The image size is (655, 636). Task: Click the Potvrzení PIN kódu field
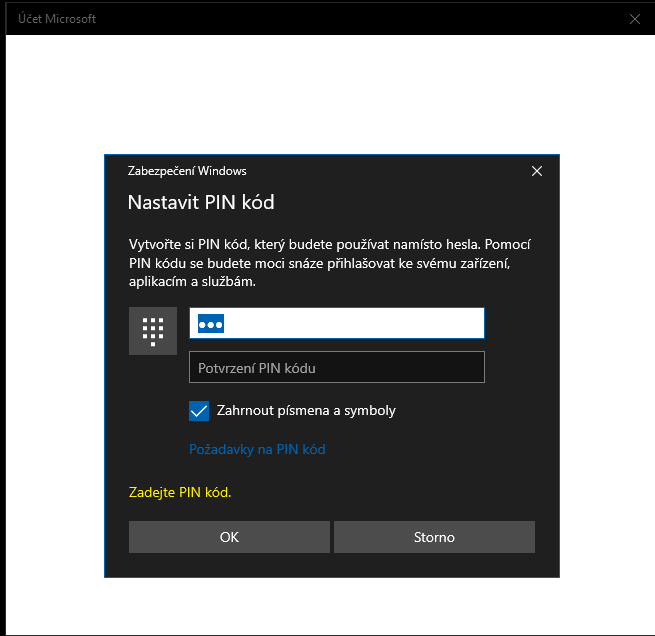click(337, 367)
